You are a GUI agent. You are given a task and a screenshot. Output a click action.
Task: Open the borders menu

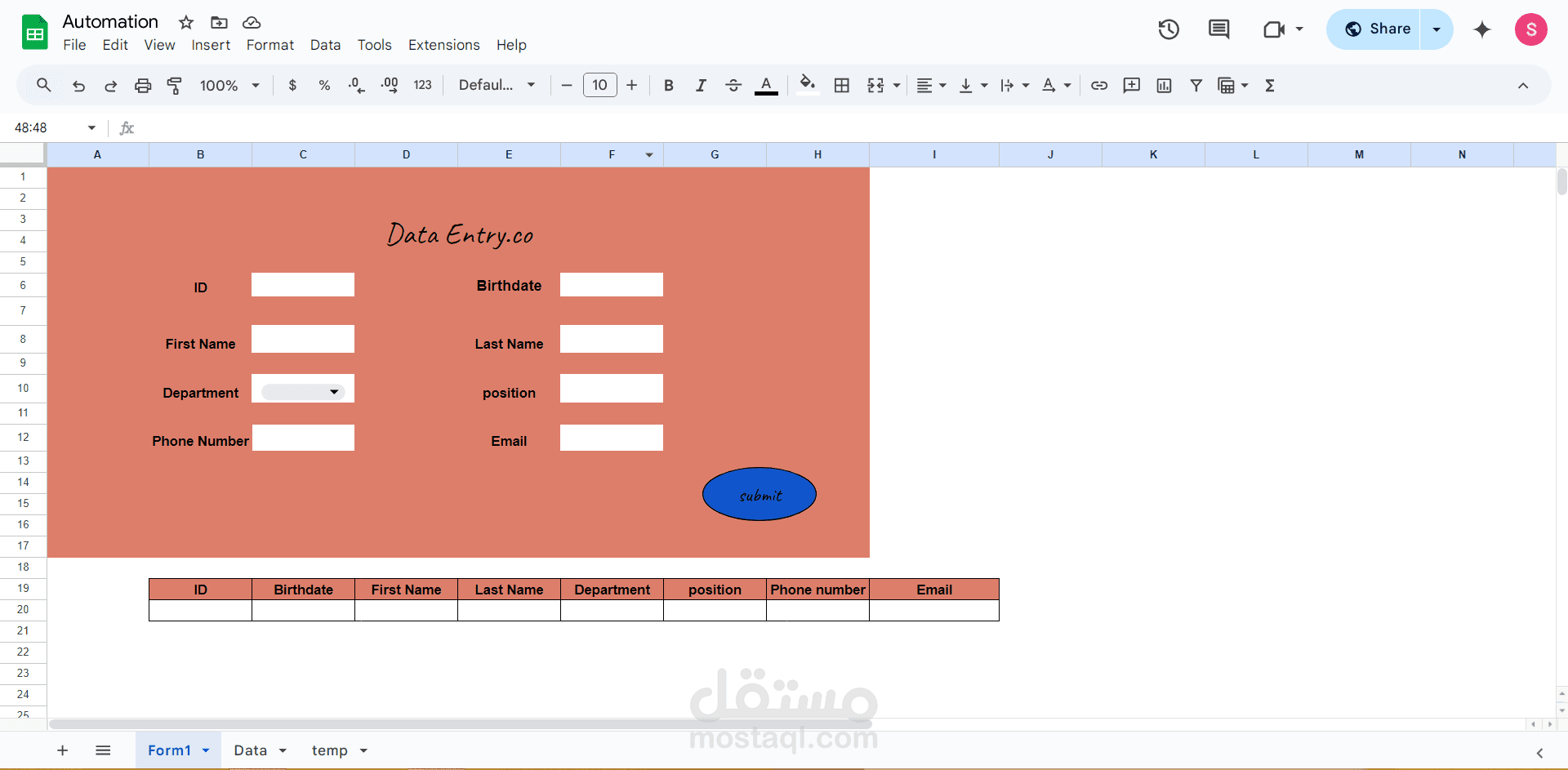click(842, 86)
